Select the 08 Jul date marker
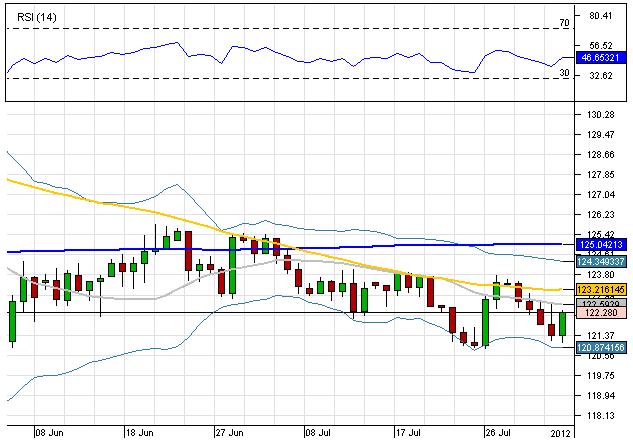Screen dimensions: 633x447 (319, 435)
